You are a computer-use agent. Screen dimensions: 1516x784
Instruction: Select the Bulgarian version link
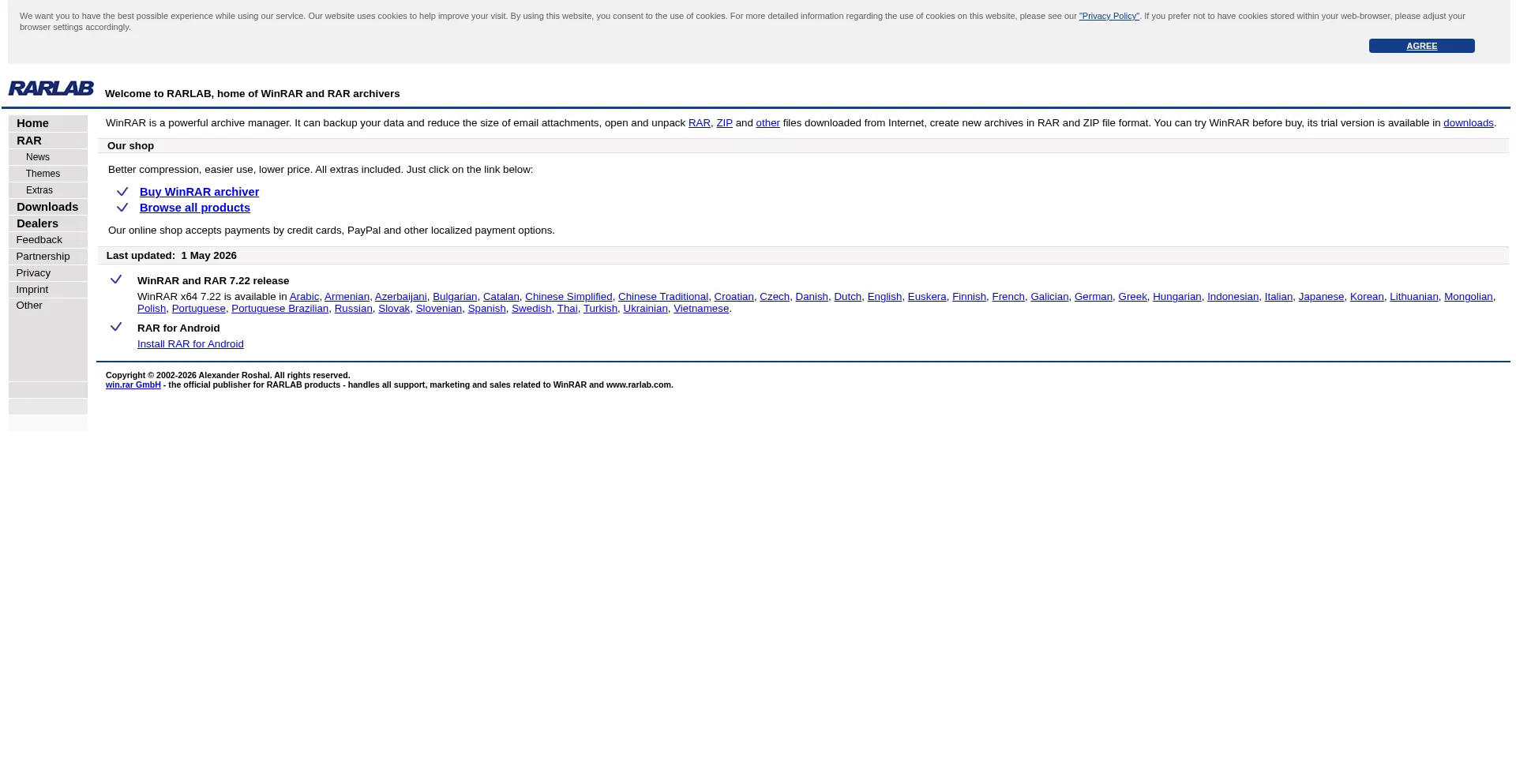(455, 297)
